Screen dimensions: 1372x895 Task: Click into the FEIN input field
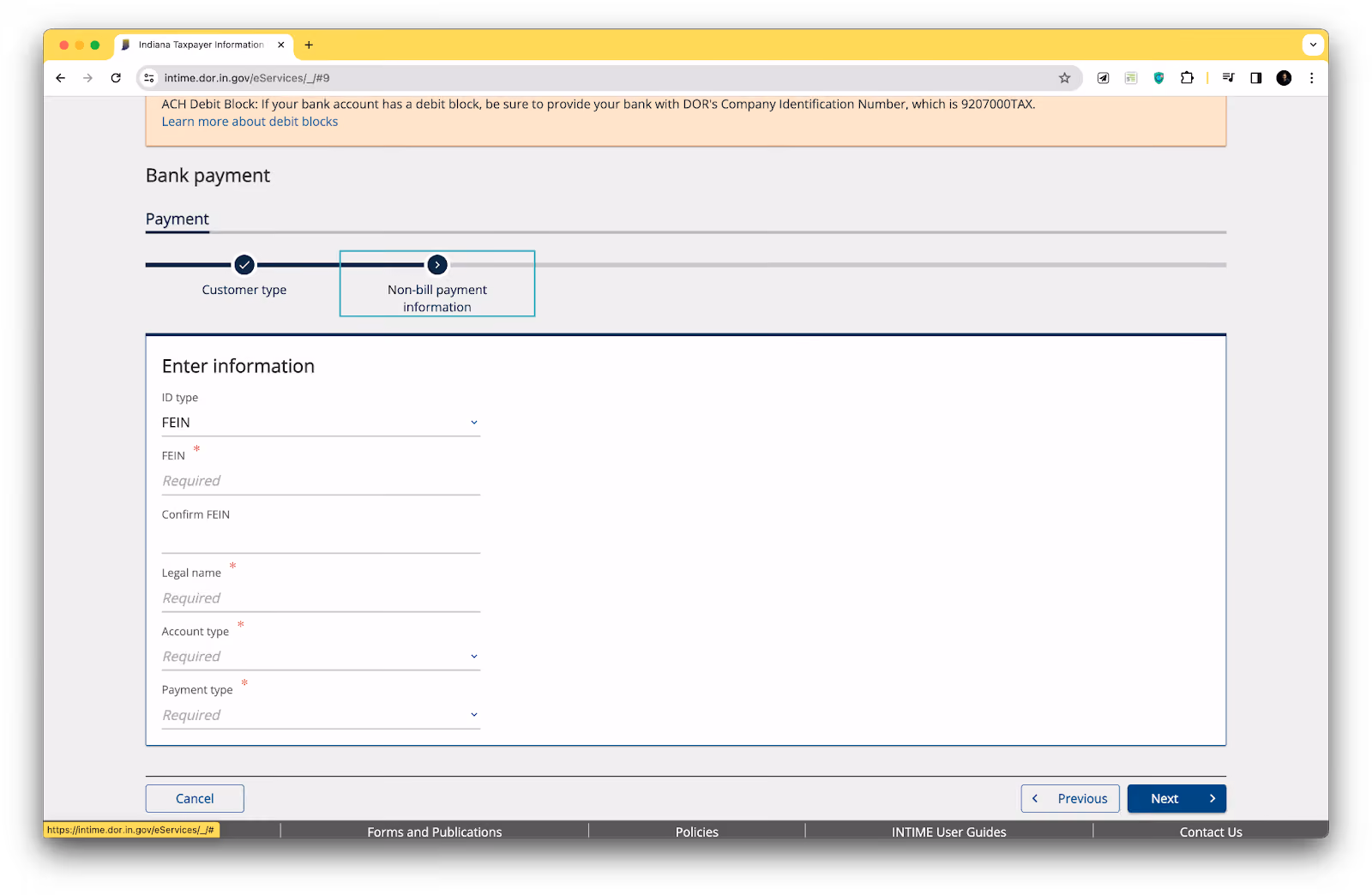[321, 481]
